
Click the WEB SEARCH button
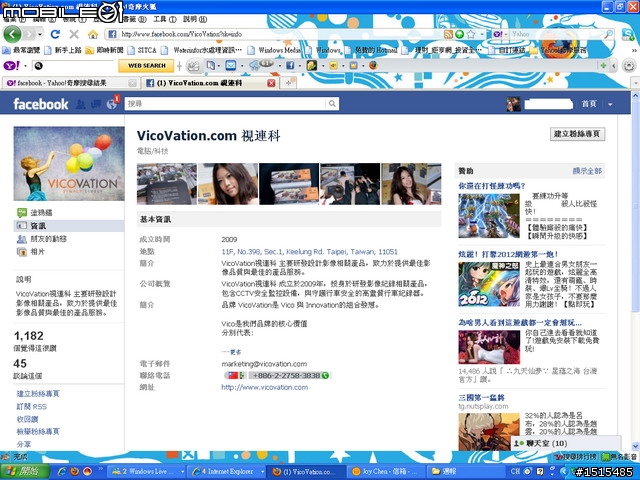(x=146, y=65)
